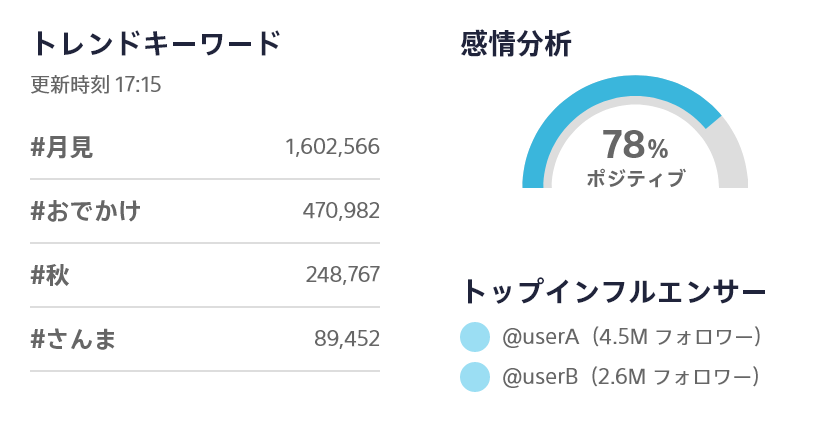Open the #おでかけ trending keyword
840x428 pixels.
86,211
